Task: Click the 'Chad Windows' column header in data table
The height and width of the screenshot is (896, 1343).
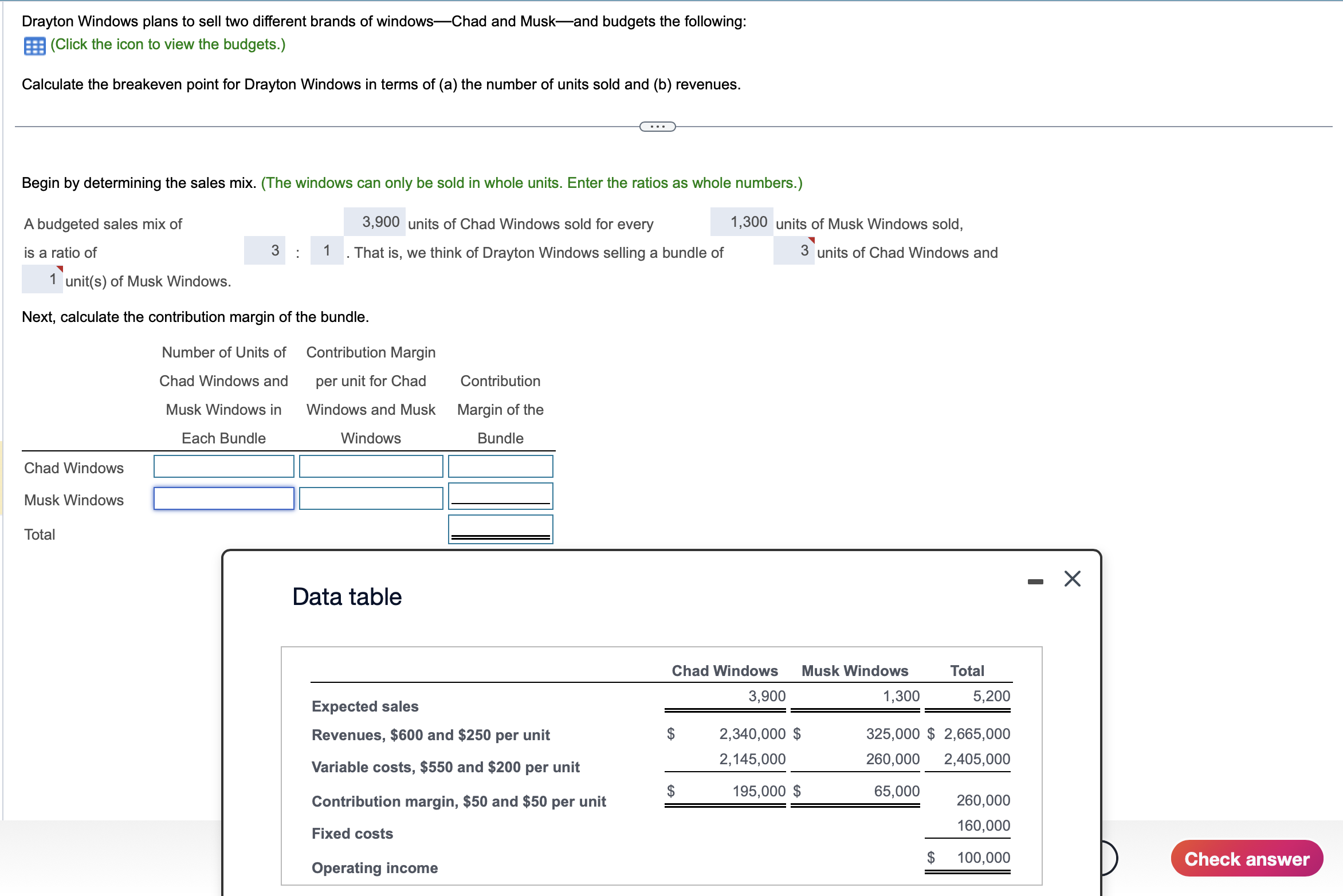Action: 724,671
